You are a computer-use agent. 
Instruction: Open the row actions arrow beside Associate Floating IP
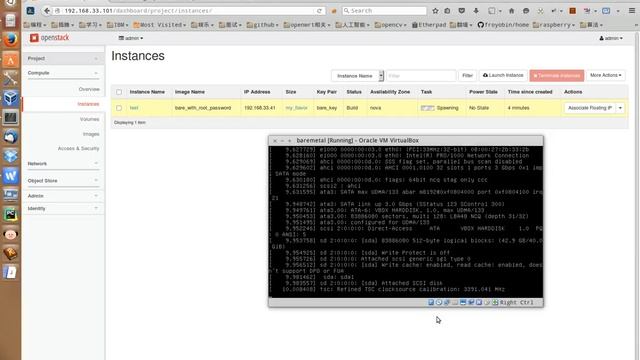pyautogui.click(x=620, y=108)
